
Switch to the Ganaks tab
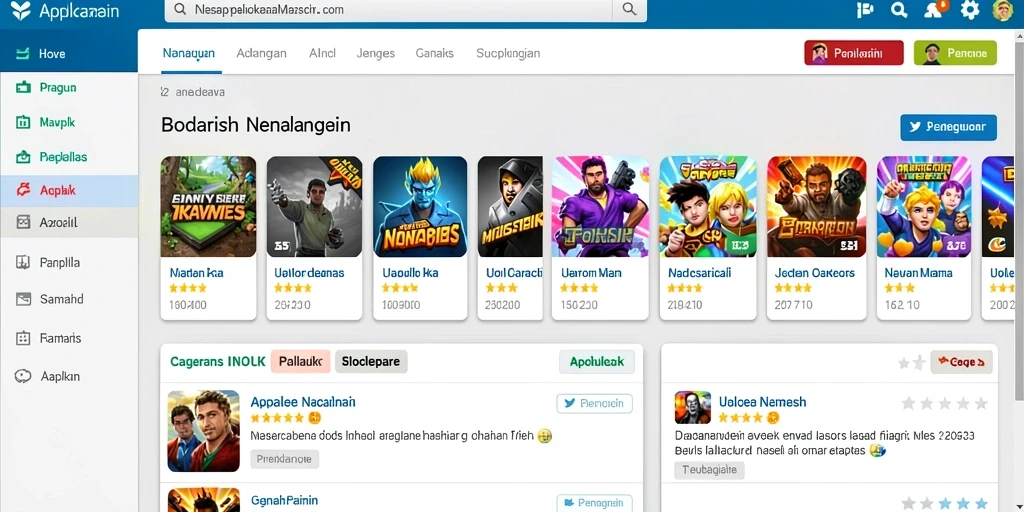point(434,53)
